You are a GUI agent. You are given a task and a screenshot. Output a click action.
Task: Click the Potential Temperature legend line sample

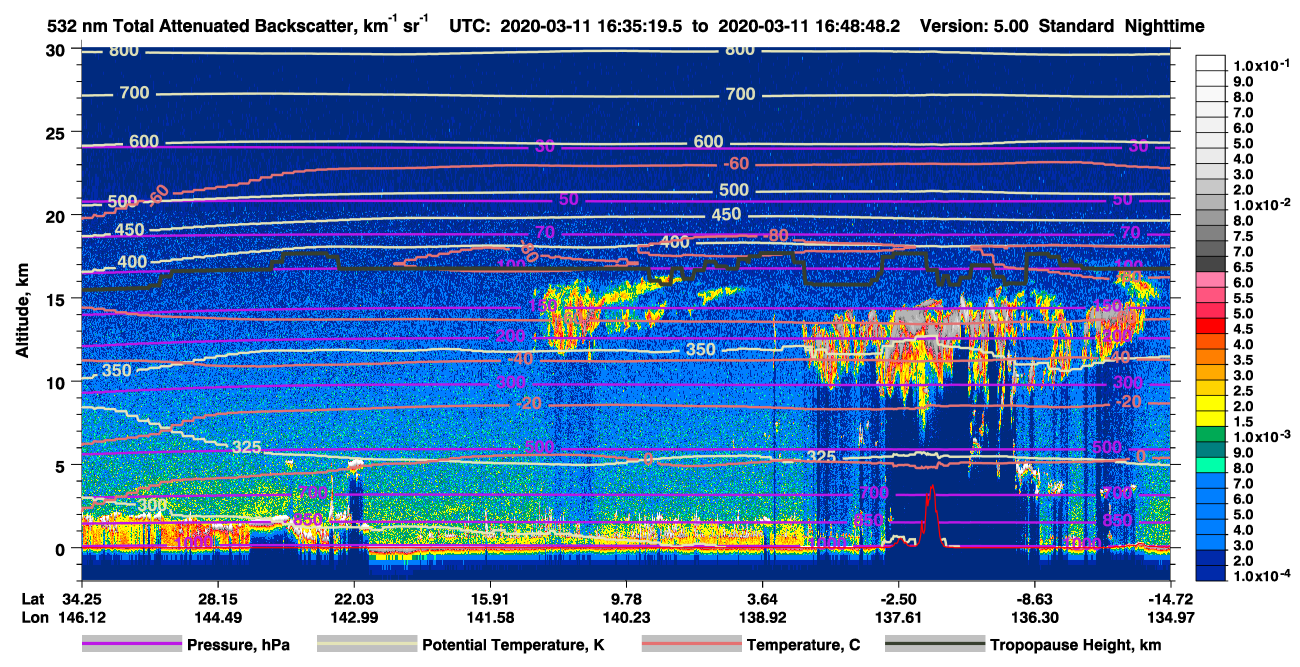pos(366,645)
